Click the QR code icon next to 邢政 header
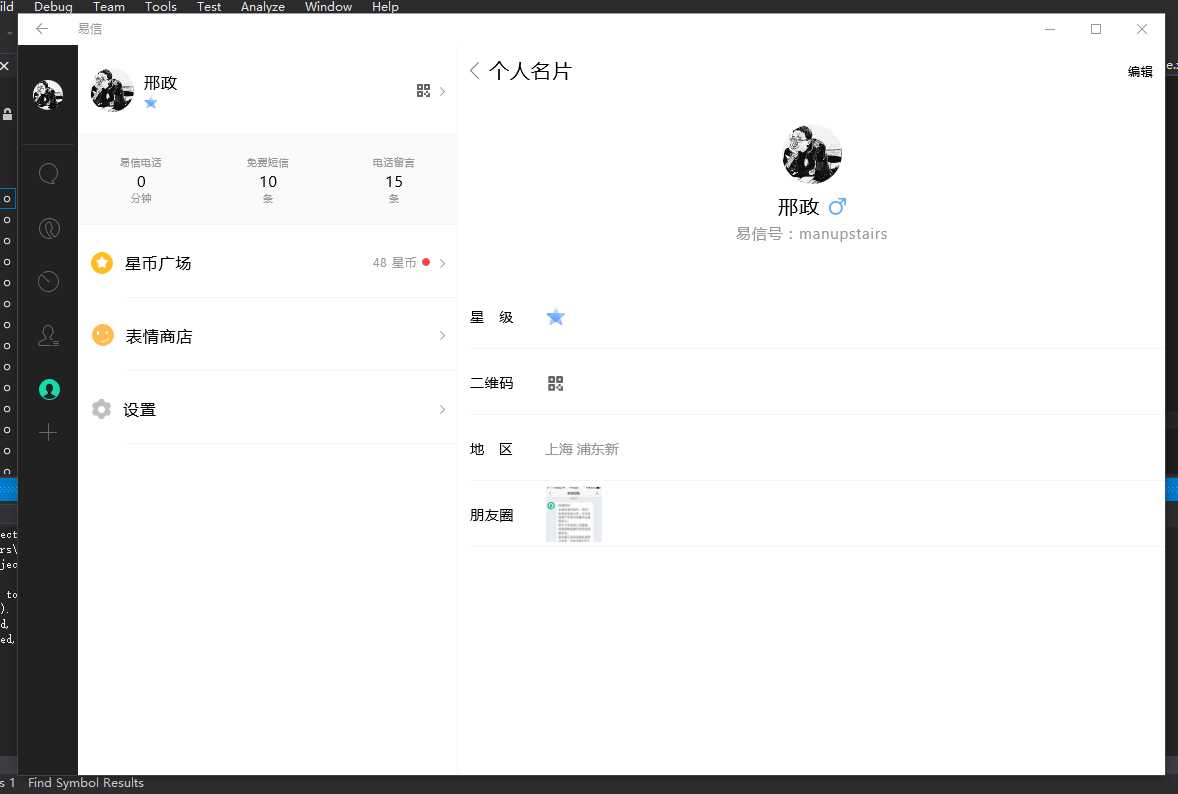Image resolution: width=1178 pixels, height=794 pixels. (424, 91)
